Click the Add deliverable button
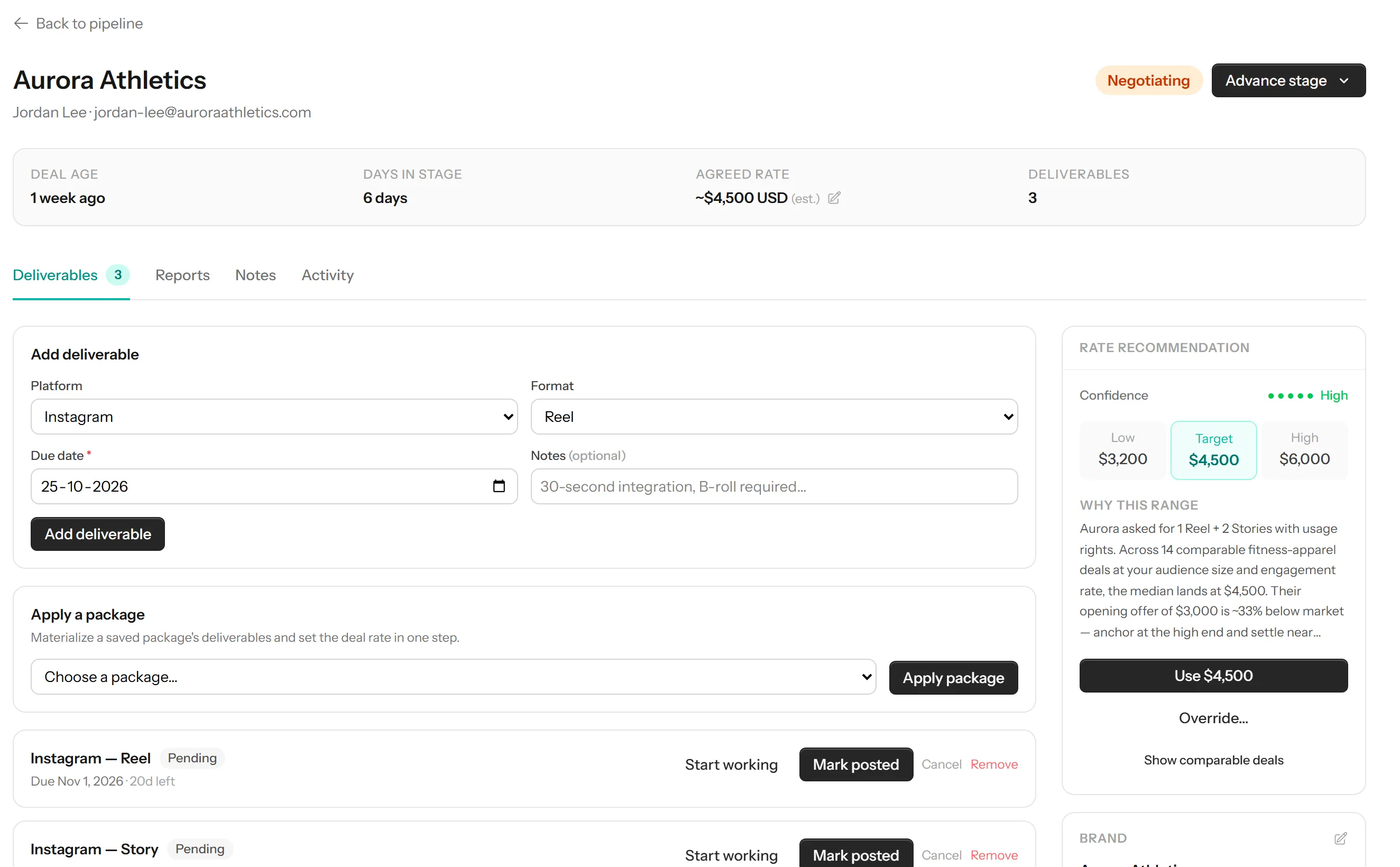 coord(98,534)
